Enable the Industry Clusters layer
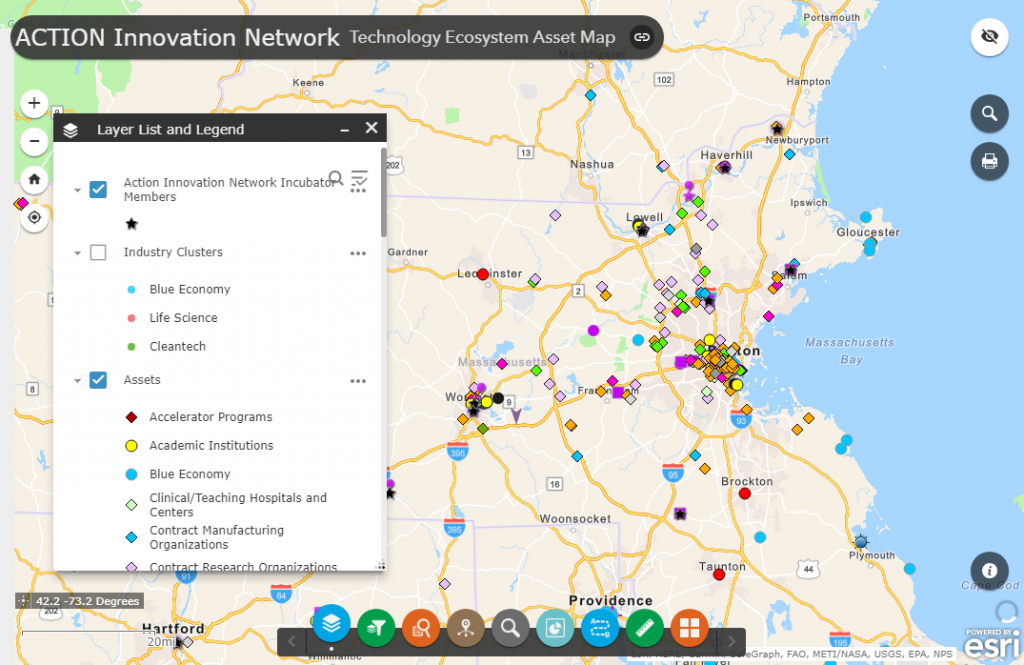The width and height of the screenshot is (1024, 665). pyautogui.click(x=97, y=252)
